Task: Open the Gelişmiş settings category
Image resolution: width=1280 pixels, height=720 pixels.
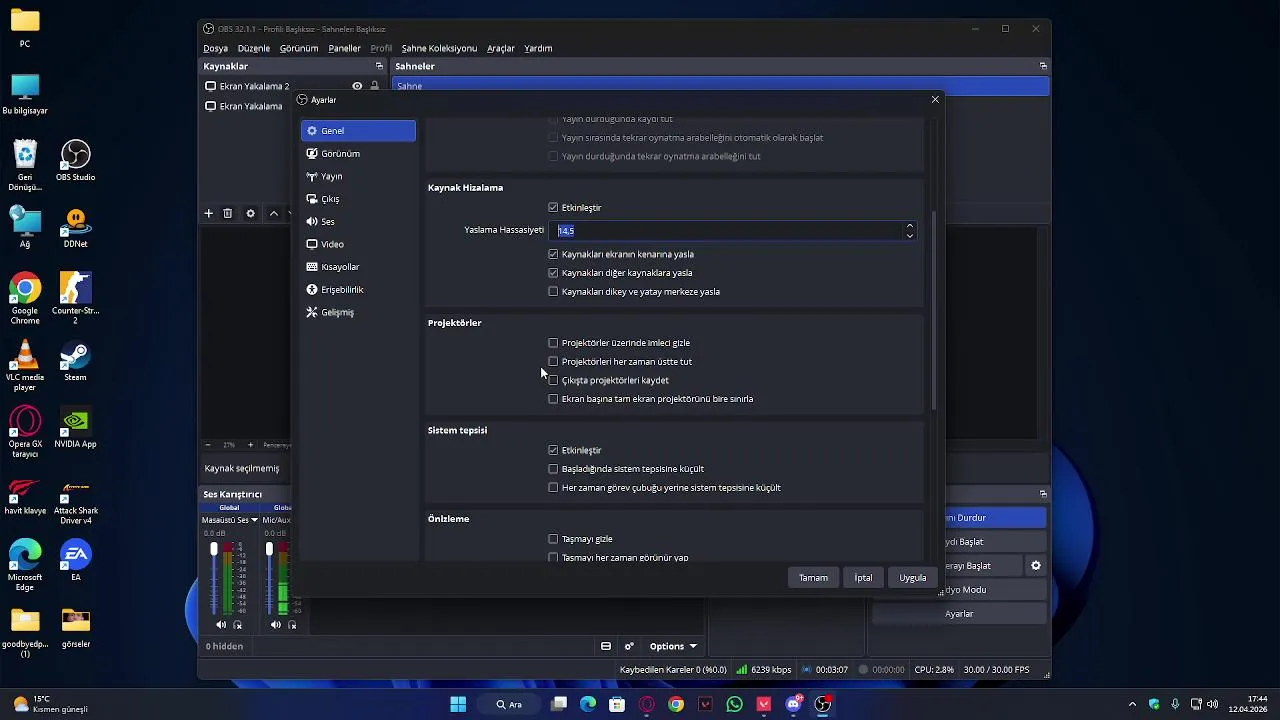Action: coord(358,312)
